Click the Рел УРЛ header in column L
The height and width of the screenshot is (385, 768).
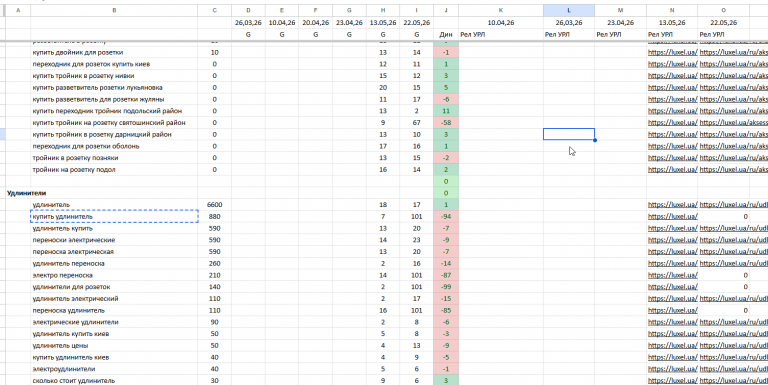point(569,35)
